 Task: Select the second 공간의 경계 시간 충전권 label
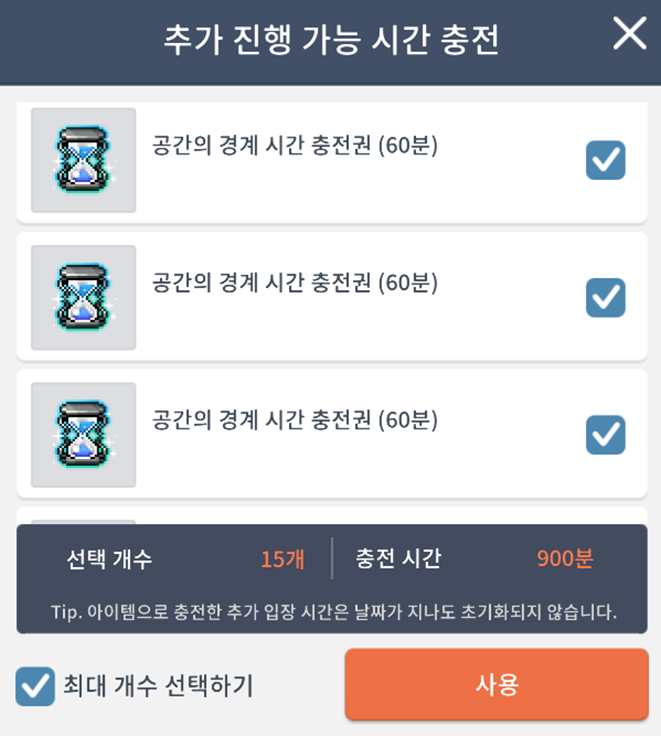pos(295,283)
